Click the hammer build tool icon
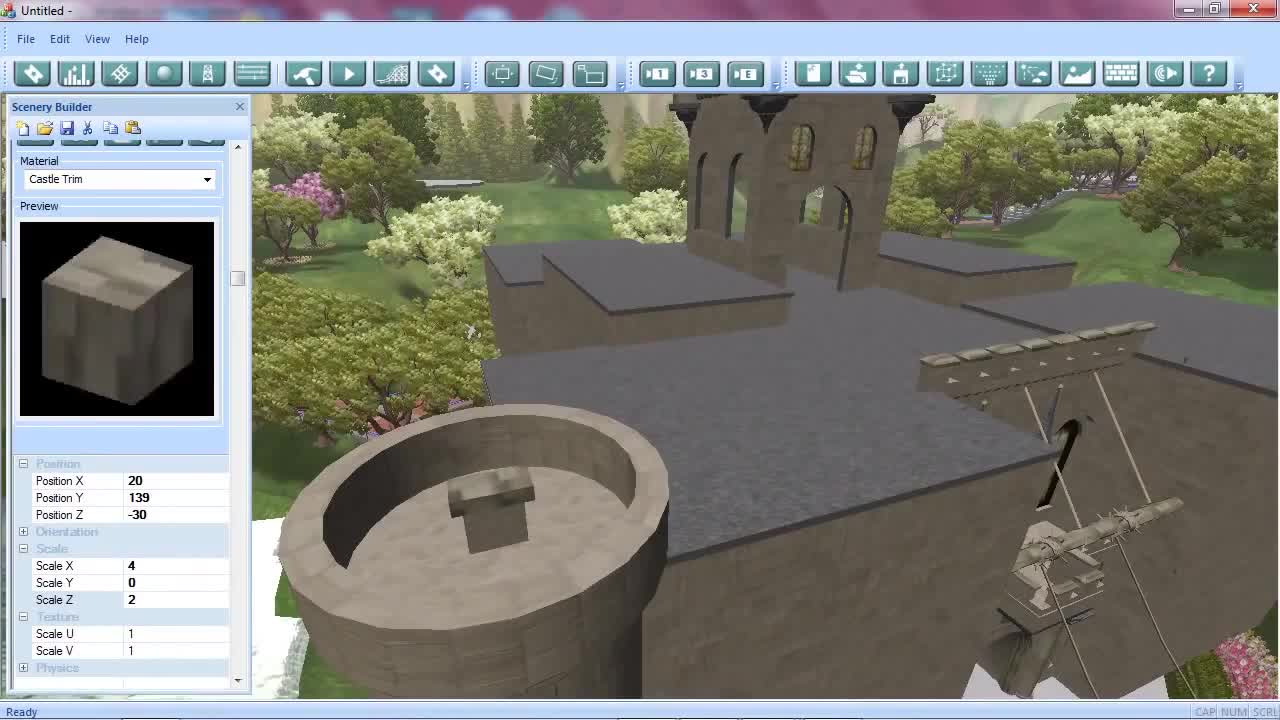The width and height of the screenshot is (1280, 720). 304,74
